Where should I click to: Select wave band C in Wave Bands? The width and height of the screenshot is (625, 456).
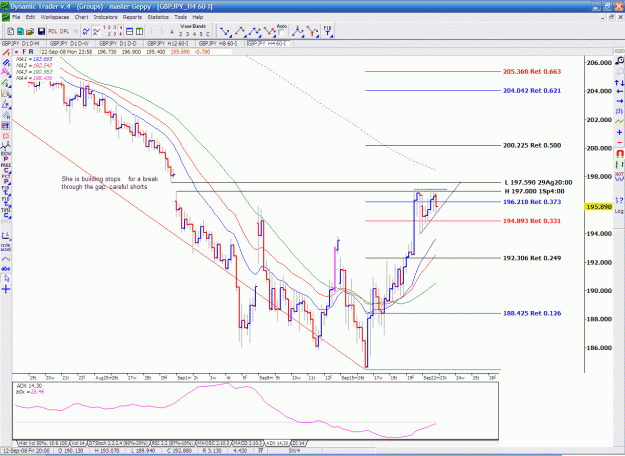point(207,34)
